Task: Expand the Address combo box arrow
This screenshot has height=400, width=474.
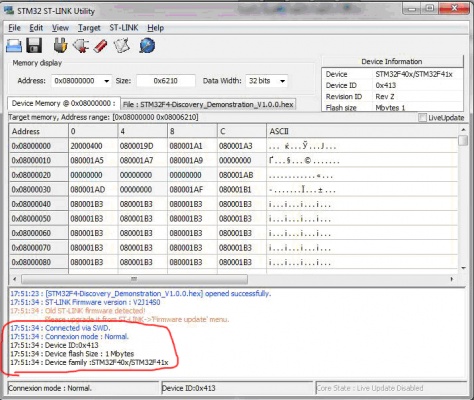Action: [x=106, y=81]
